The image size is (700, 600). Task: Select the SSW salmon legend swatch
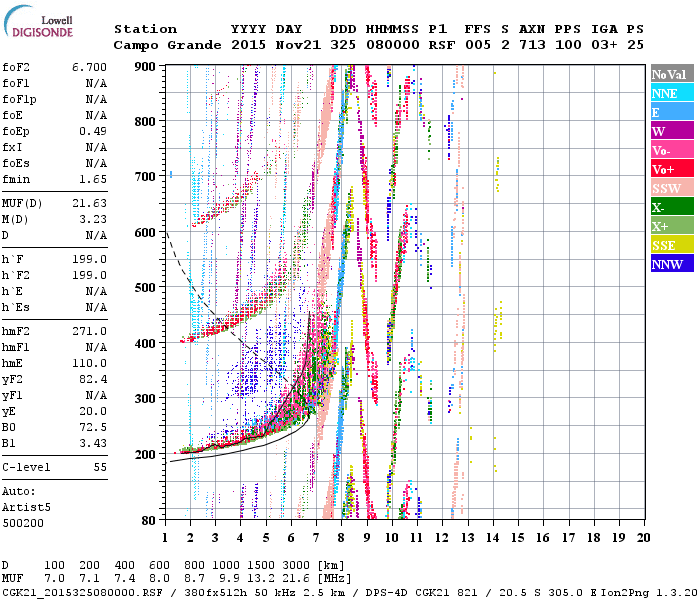[672, 188]
